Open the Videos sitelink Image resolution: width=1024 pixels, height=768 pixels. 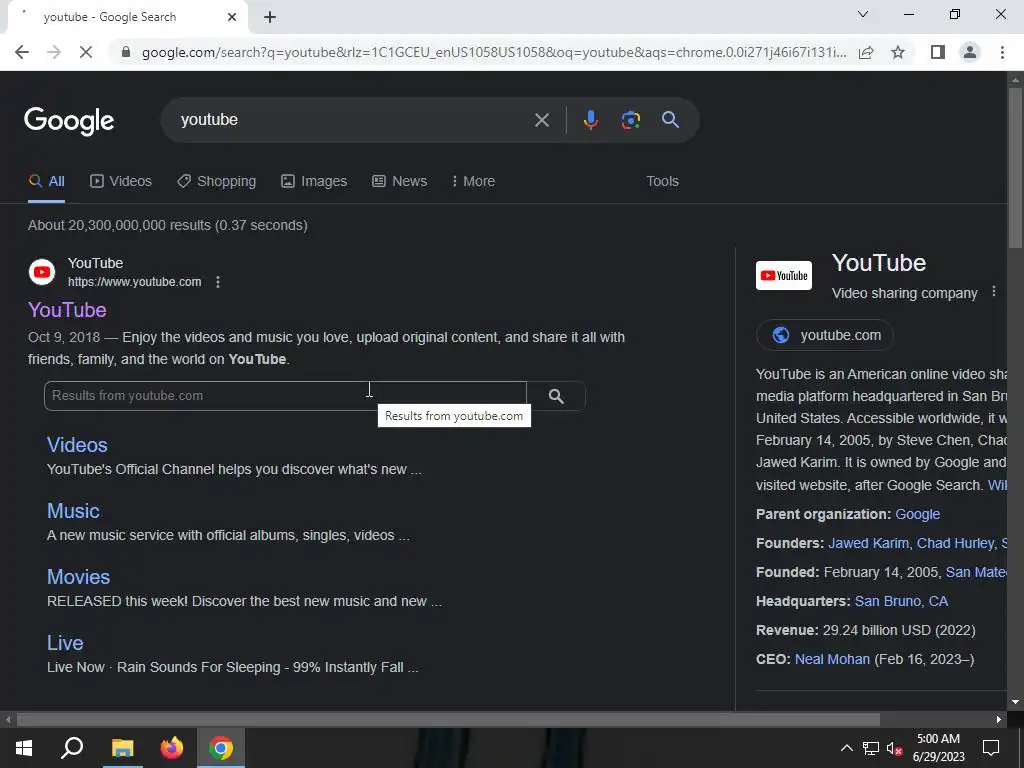tap(77, 445)
